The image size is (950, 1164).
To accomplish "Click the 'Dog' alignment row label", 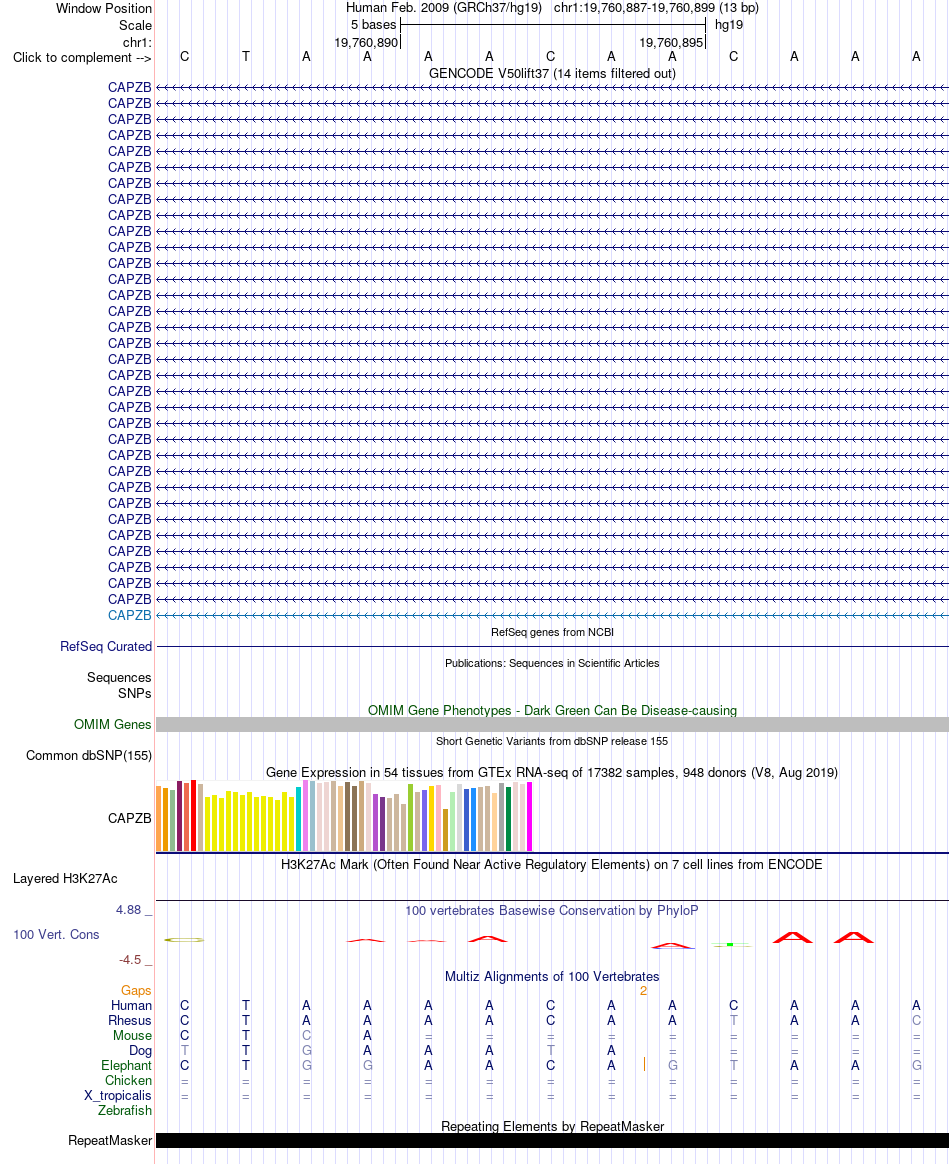I will pyautogui.click(x=140, y=1050).
